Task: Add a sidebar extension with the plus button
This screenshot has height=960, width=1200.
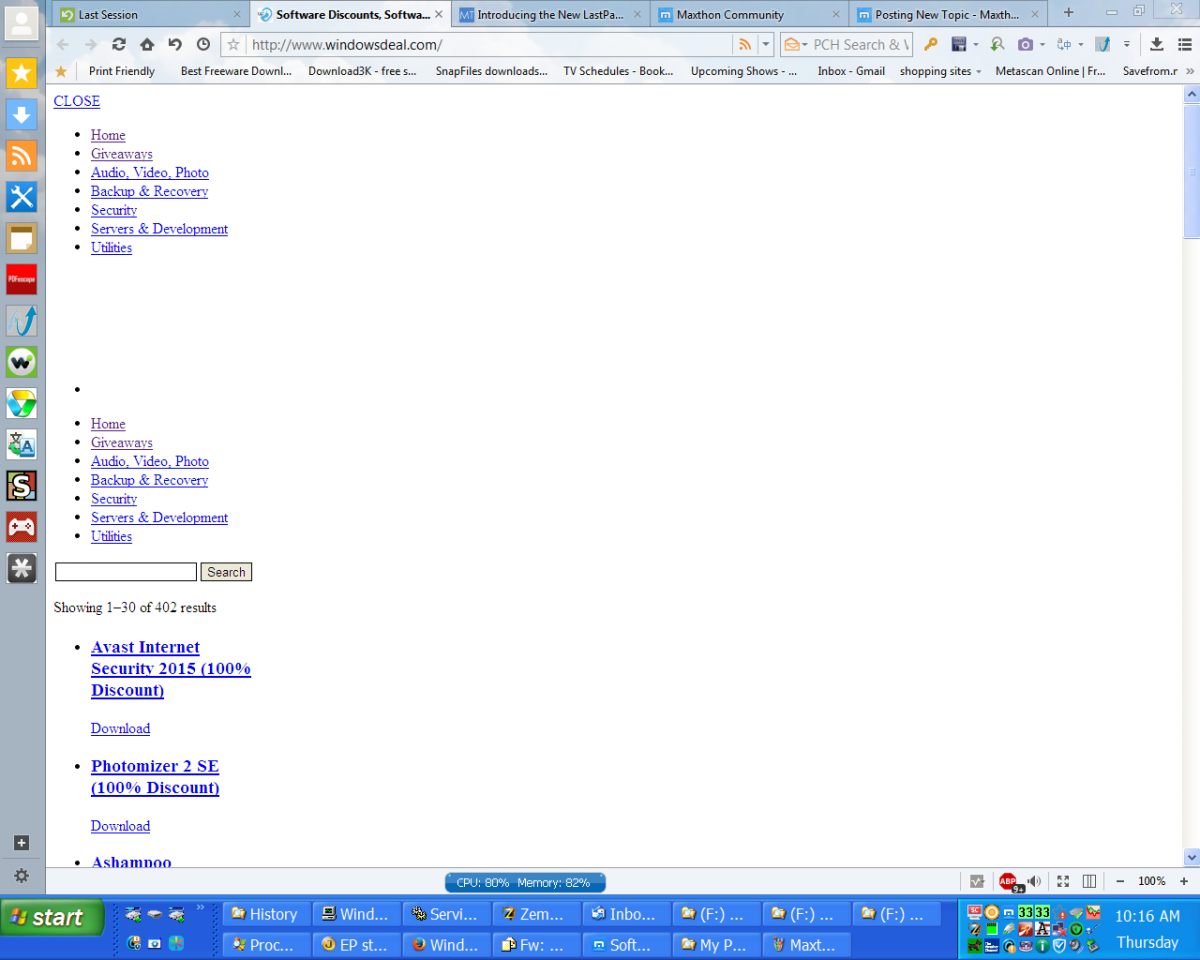Action: point(22,843)
